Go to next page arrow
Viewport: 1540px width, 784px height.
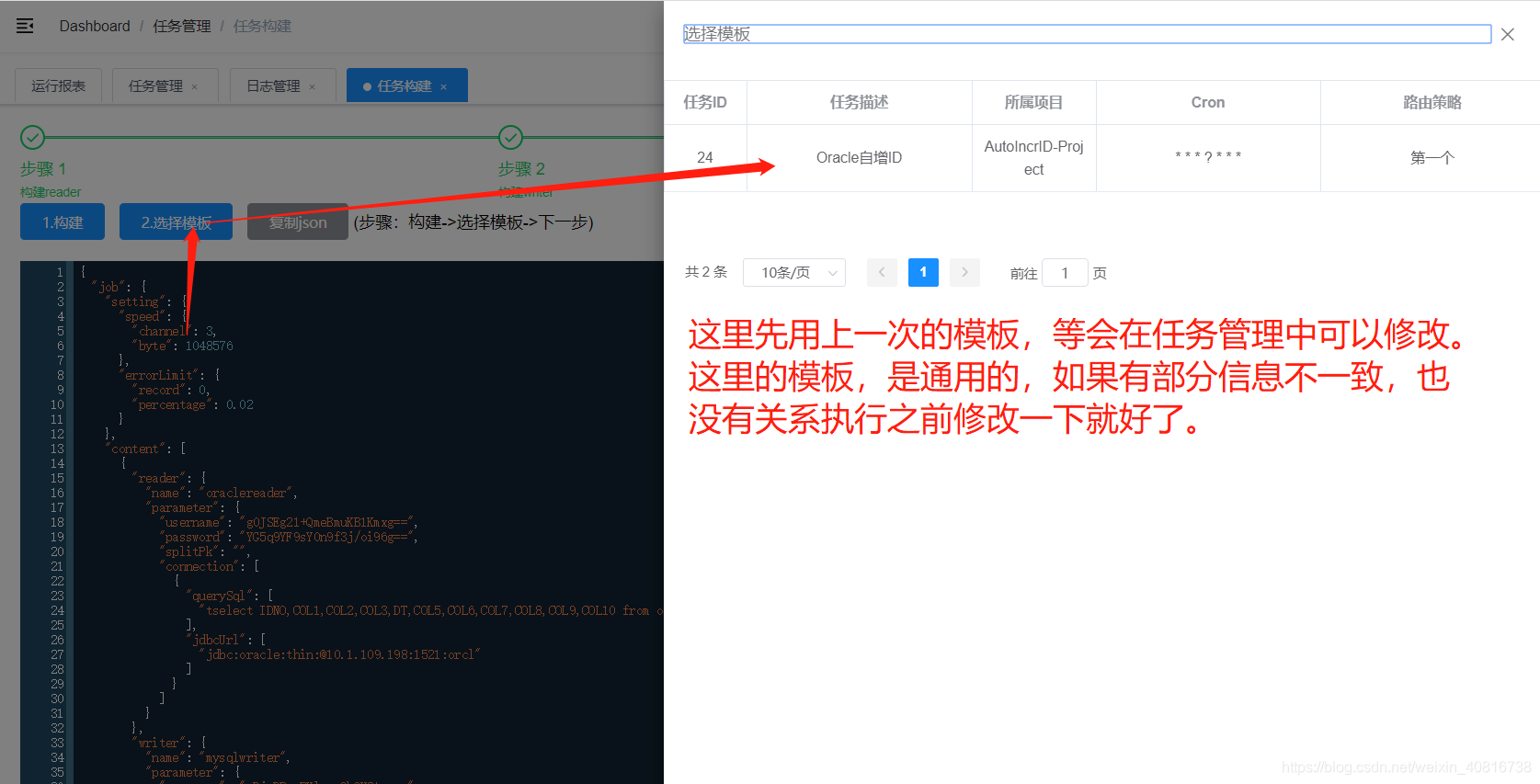coord(964,272)
